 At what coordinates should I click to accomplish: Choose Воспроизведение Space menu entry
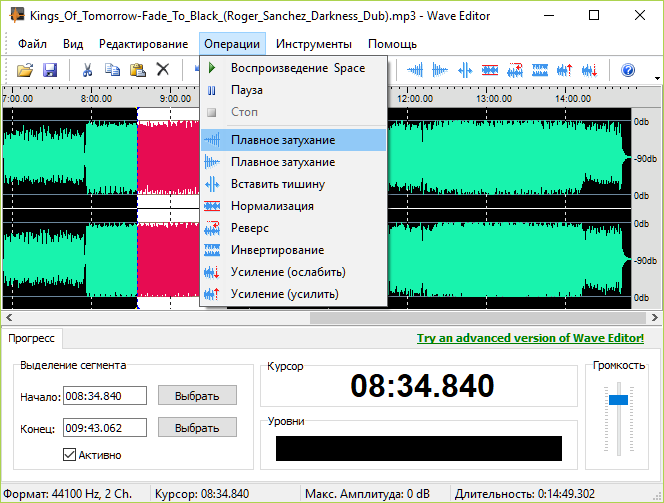pos(293,68)
